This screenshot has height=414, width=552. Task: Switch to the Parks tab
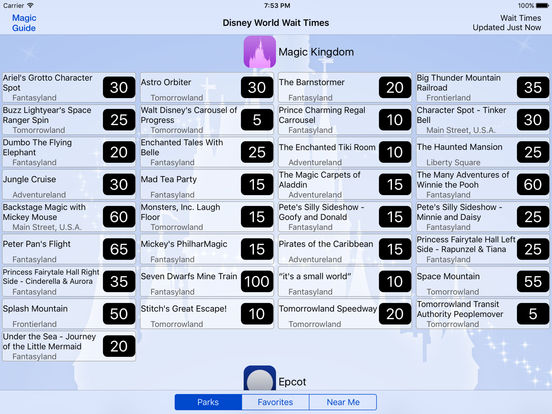coord(208,402)
